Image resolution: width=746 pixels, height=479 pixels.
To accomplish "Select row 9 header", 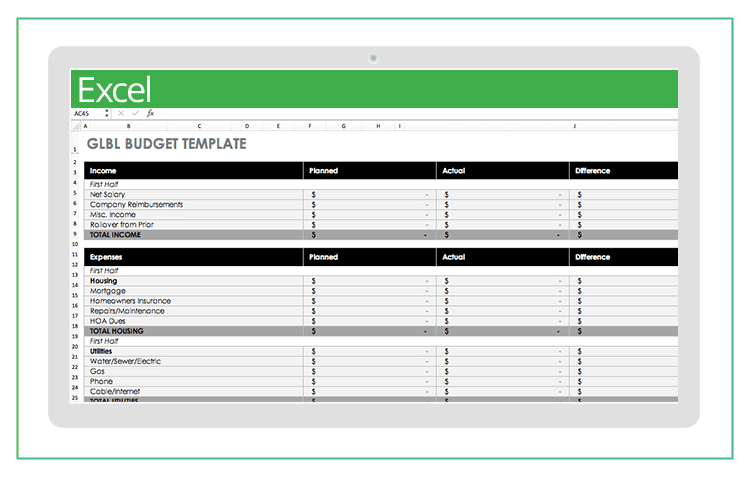I will [75, 235].
